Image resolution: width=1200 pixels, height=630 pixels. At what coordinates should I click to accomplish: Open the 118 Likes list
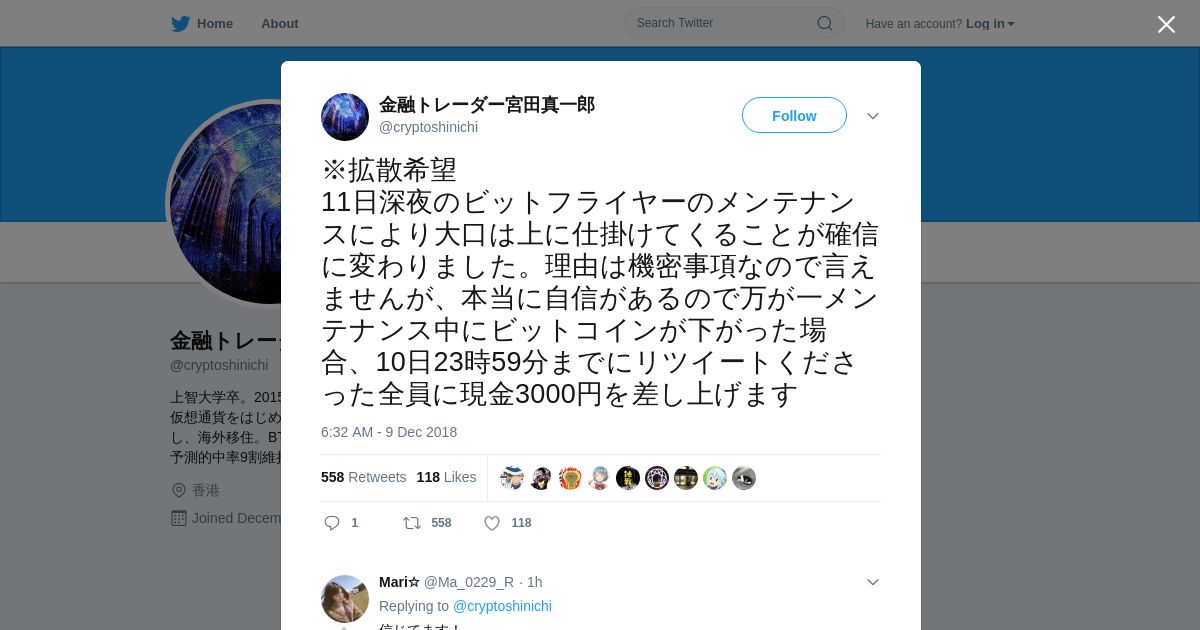pyautogui.click(x=446, y=477)
